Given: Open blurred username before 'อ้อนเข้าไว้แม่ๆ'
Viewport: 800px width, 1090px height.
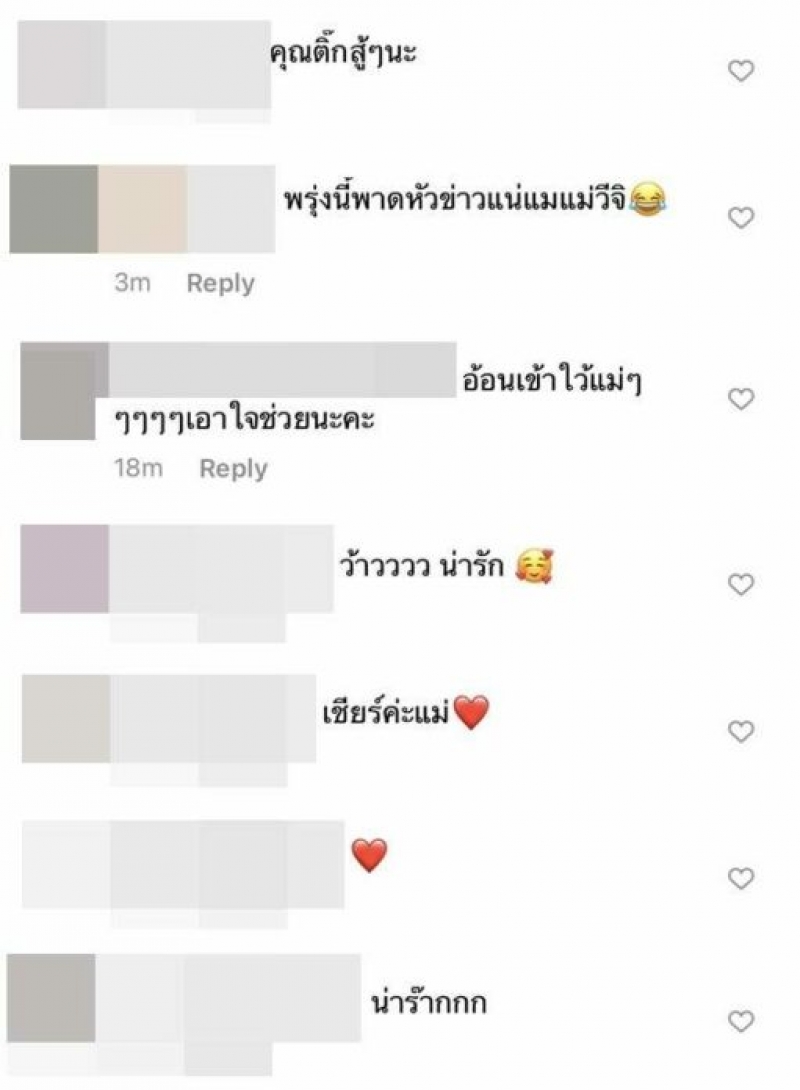Looking at the screenshot, I should tap(282, 370).
